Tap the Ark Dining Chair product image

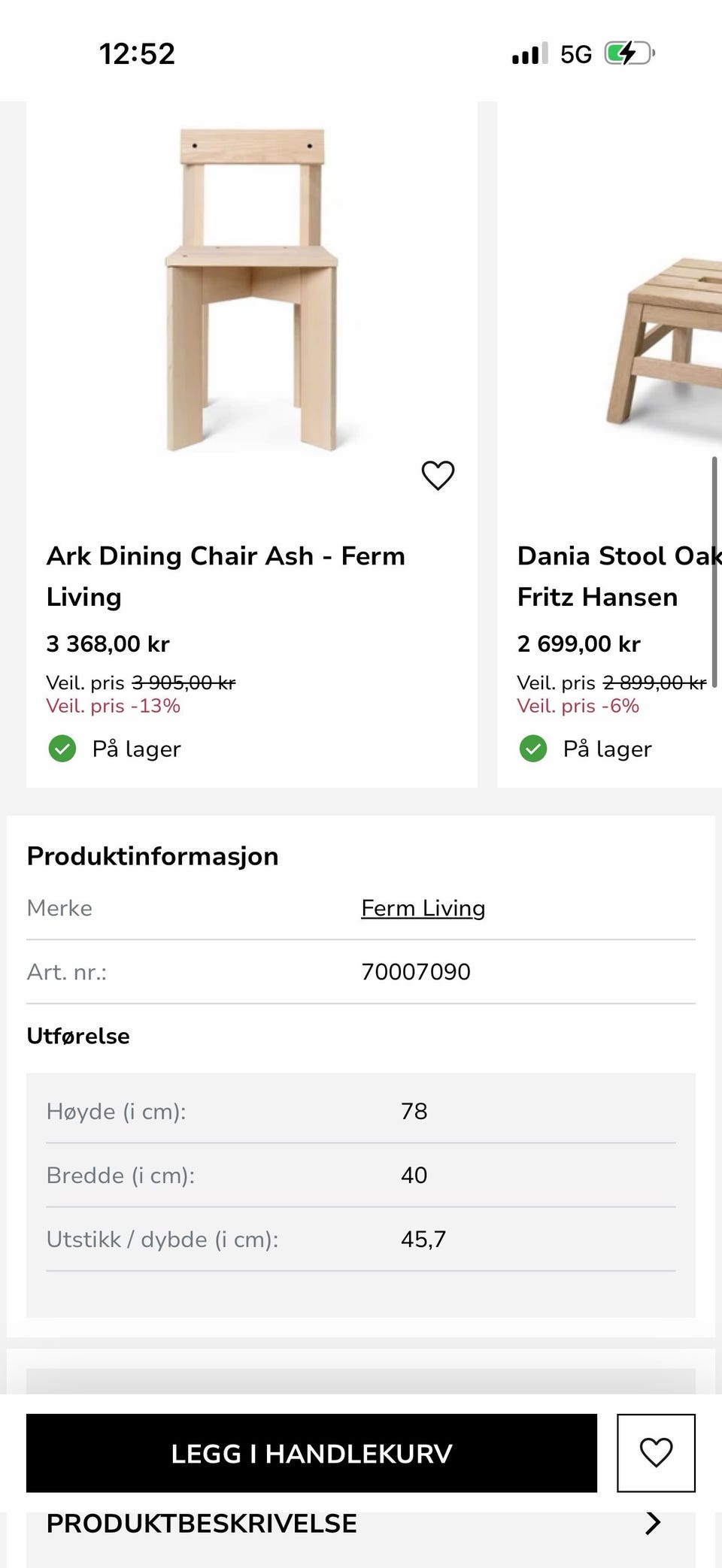[x=252, y=290]
